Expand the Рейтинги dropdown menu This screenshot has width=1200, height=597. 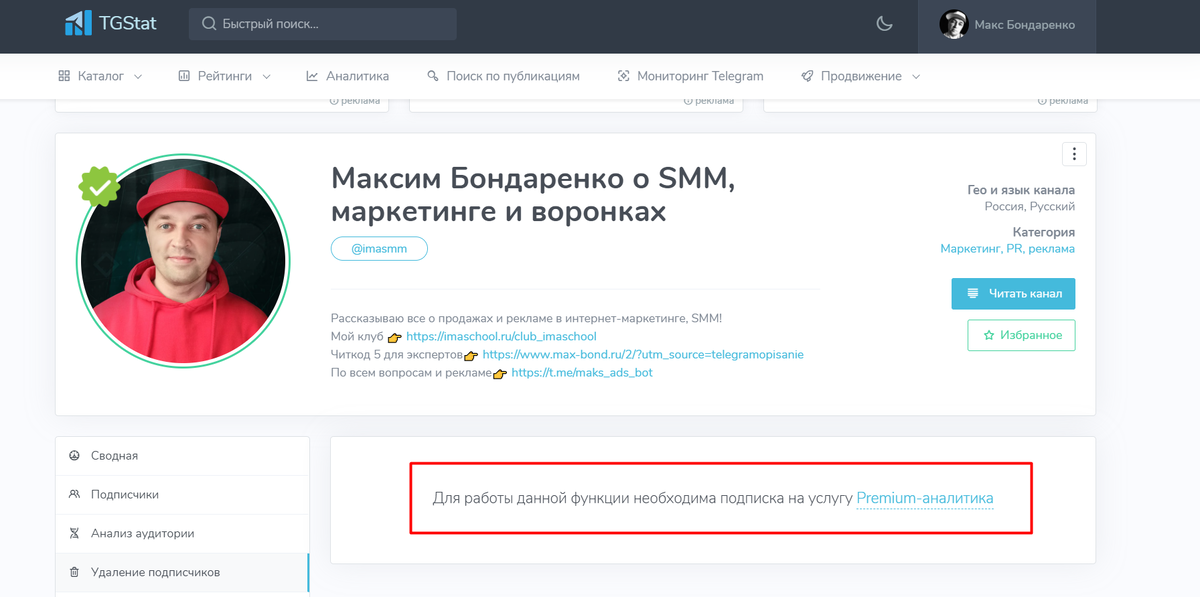[225, 76]
